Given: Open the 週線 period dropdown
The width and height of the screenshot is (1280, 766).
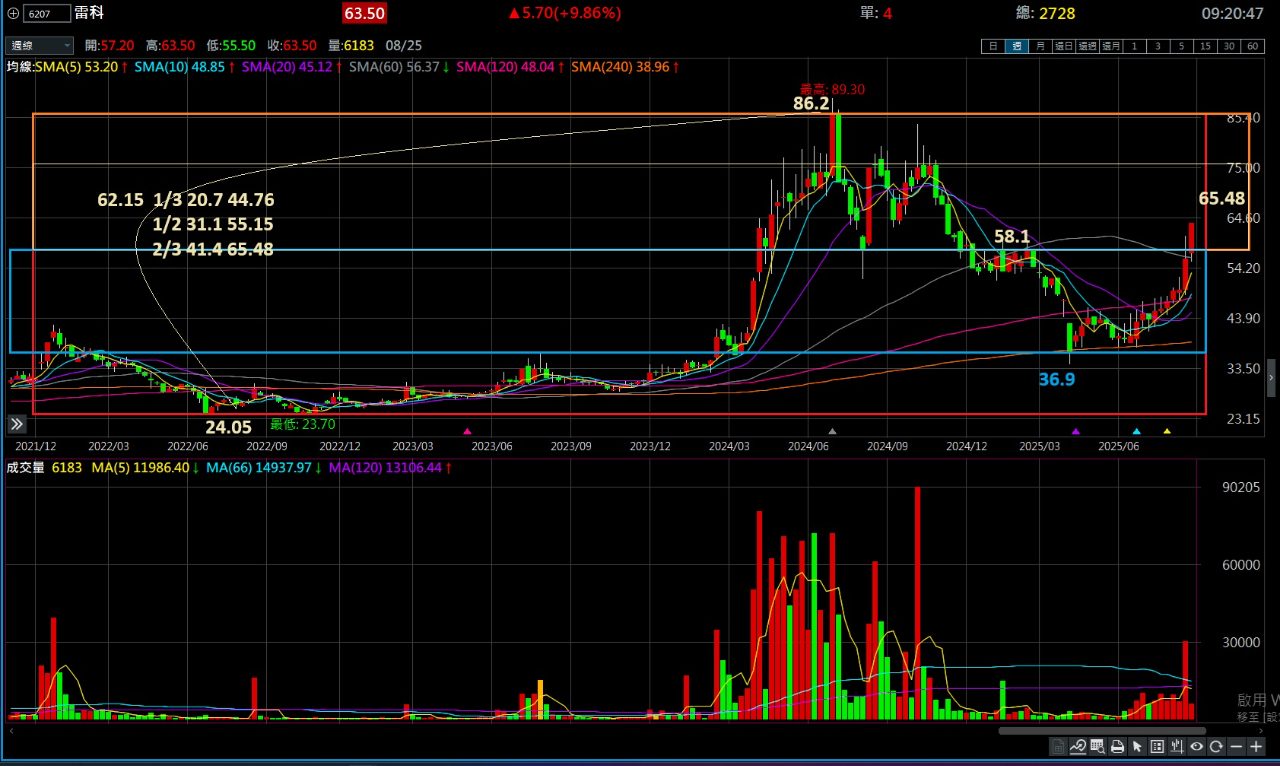Looking at the screenshot, I should click(40, 45).
